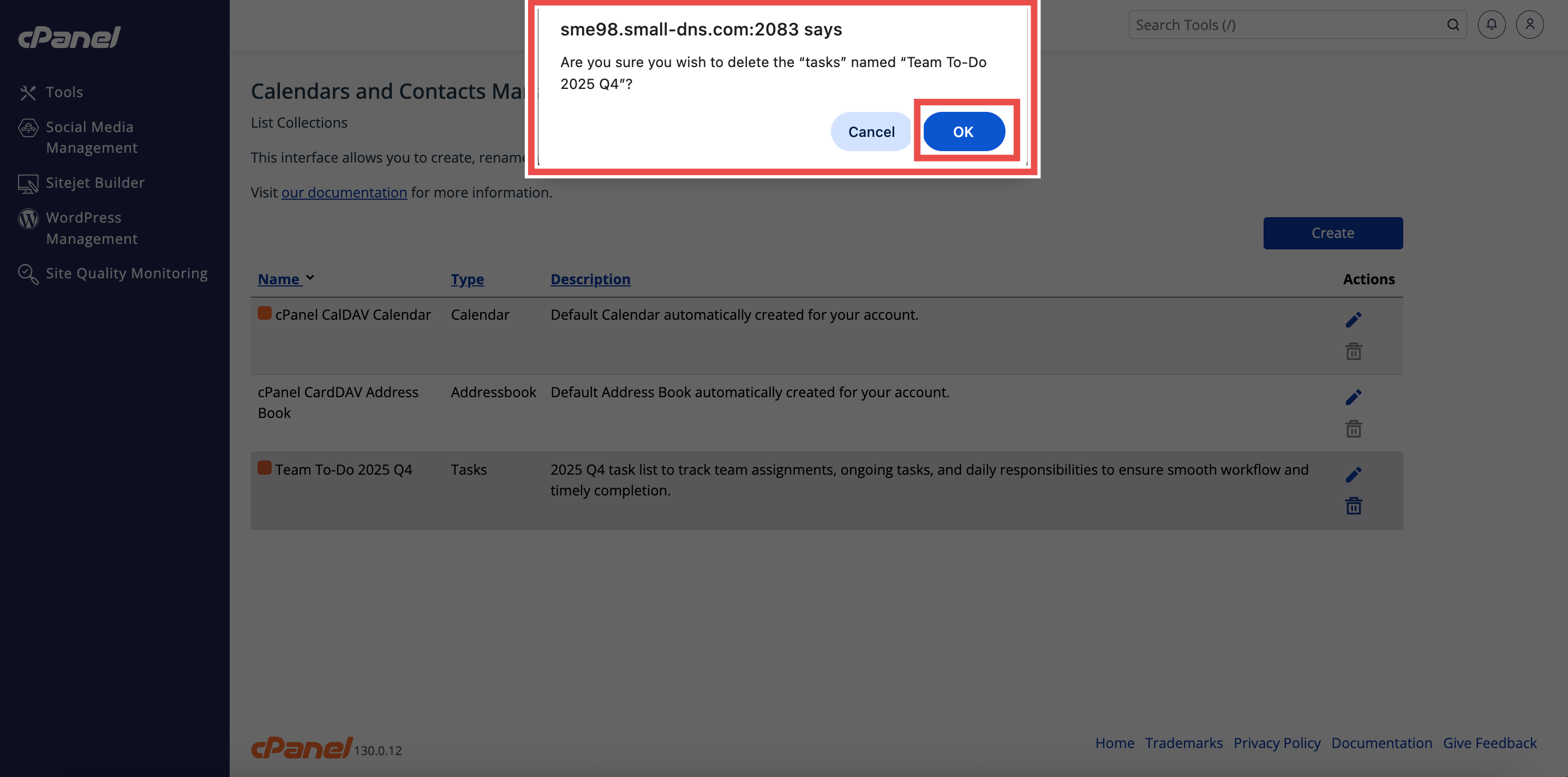Click the Create collection button
The image size is (1568, 777).
point(1332,233)
